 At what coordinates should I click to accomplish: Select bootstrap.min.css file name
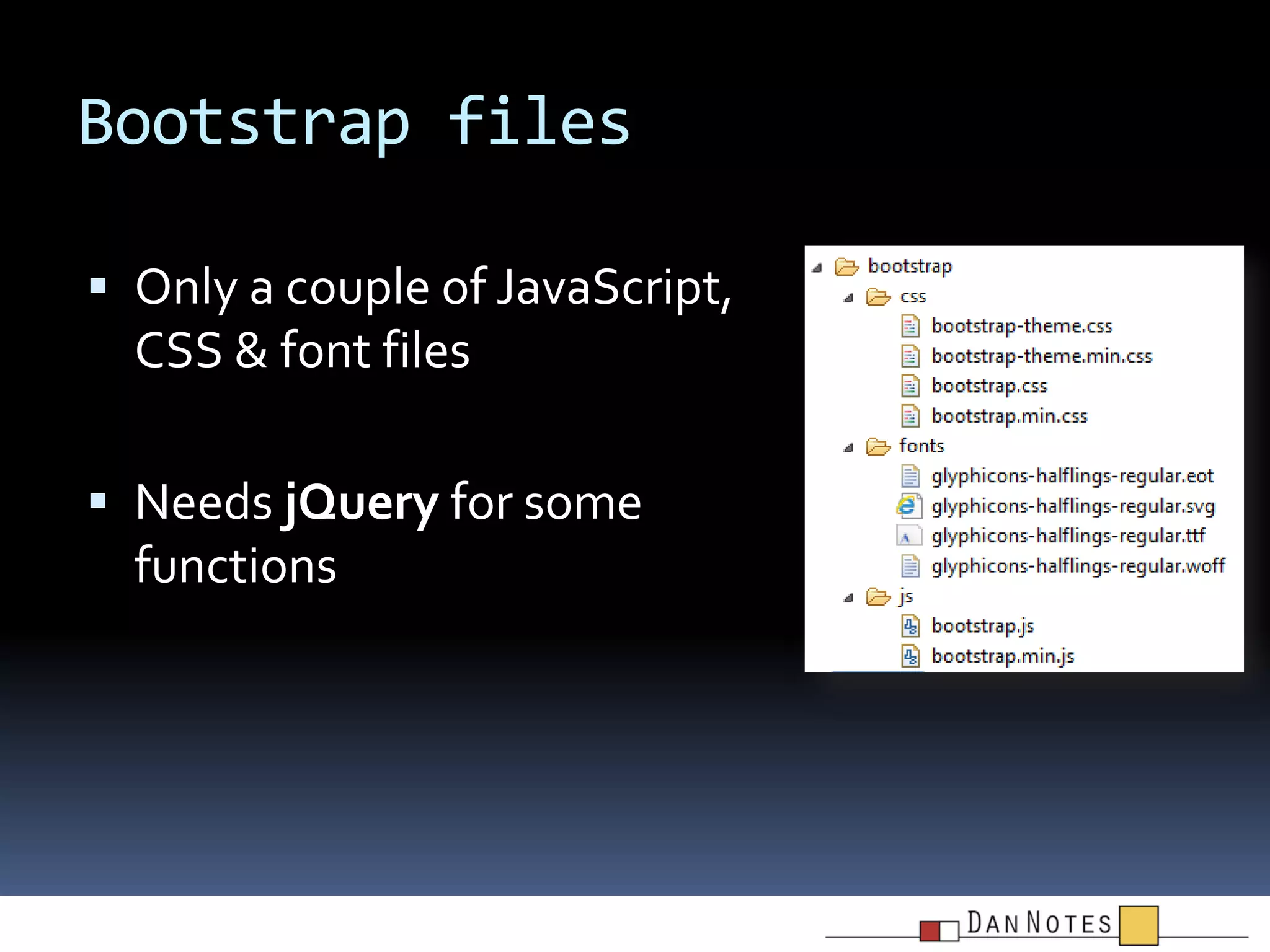point(1010,416)
